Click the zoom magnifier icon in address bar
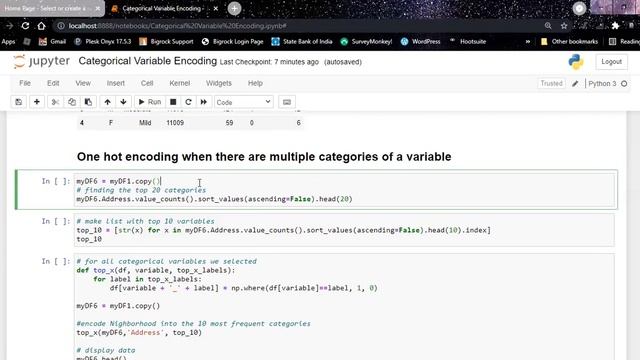 tap(548, 26)
